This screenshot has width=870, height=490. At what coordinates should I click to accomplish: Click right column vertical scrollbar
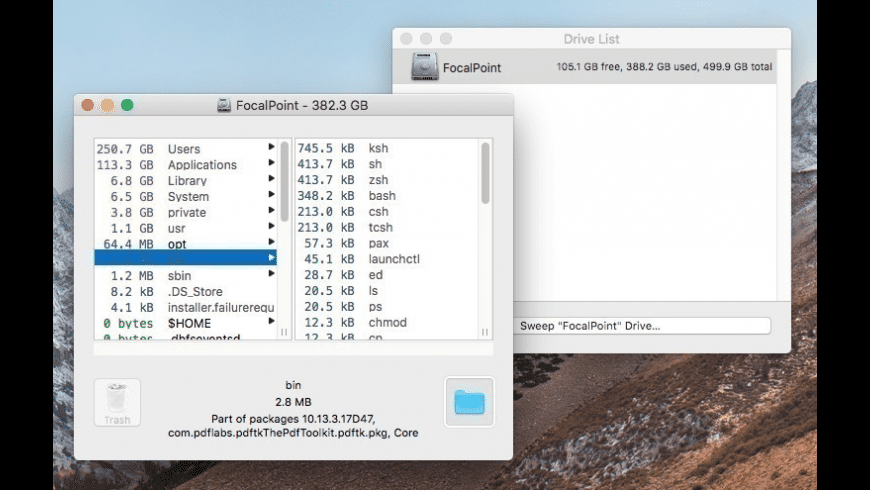tap(485, 173)
